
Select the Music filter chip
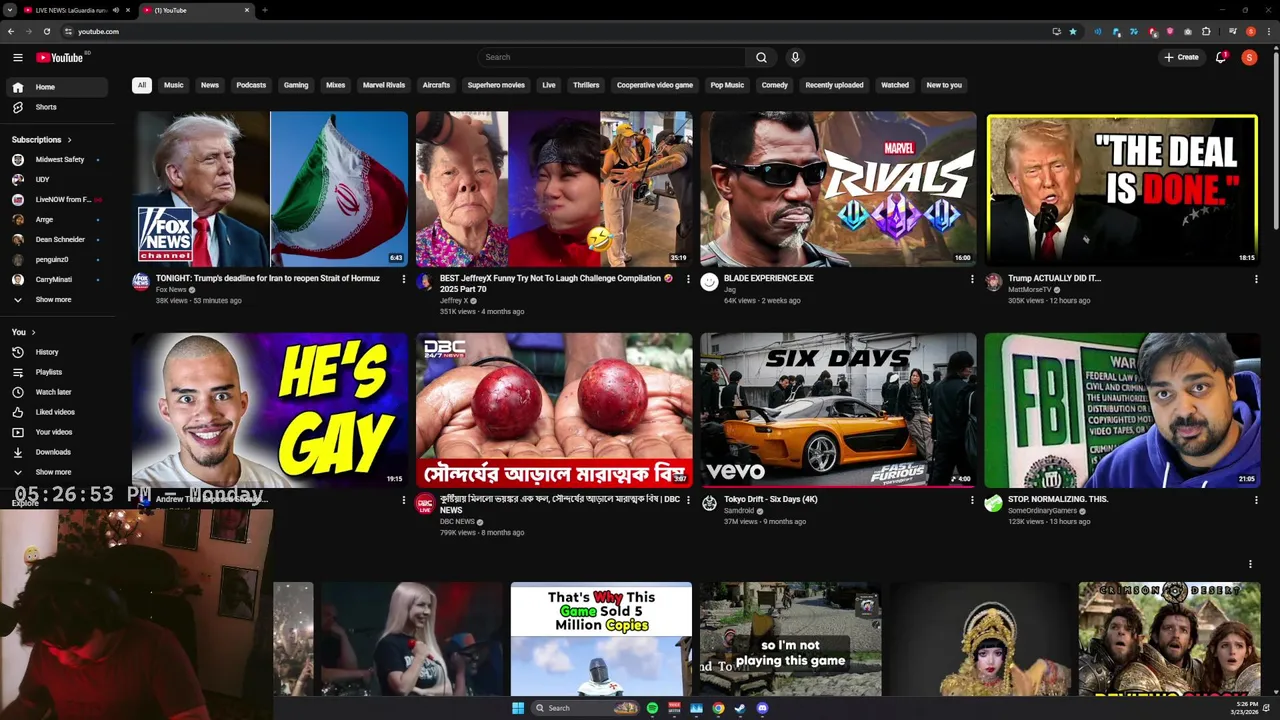pos(174,85)
